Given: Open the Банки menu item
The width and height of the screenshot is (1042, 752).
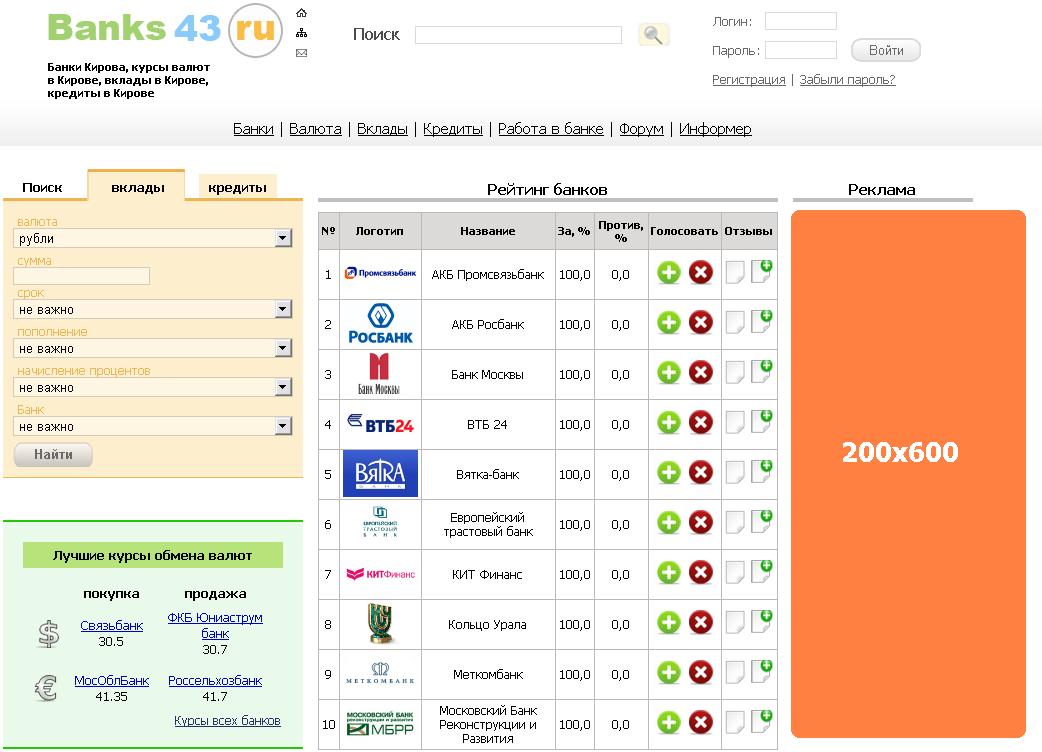Looking at the screenshot, I should pos(253,129).
